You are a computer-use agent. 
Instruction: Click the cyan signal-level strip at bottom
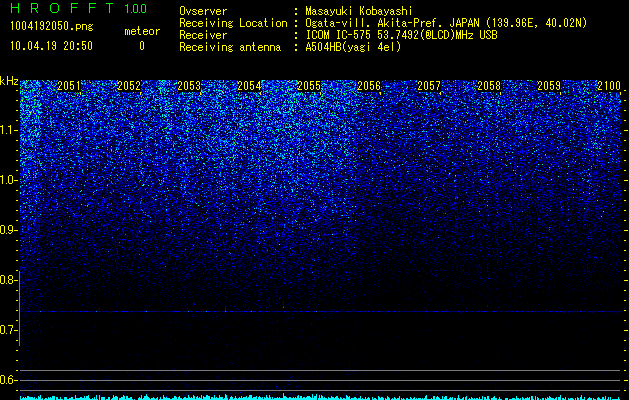(320, 397)
